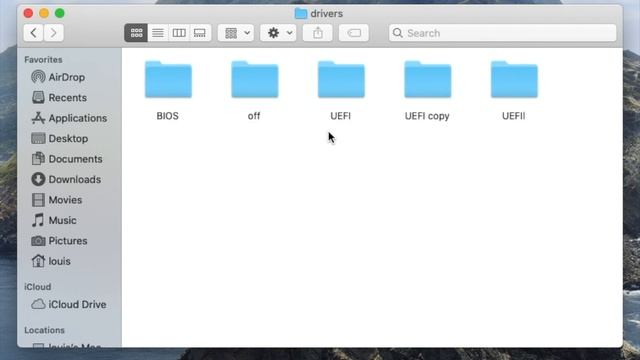Close the drivers Finder window

(x=28, y=13)
